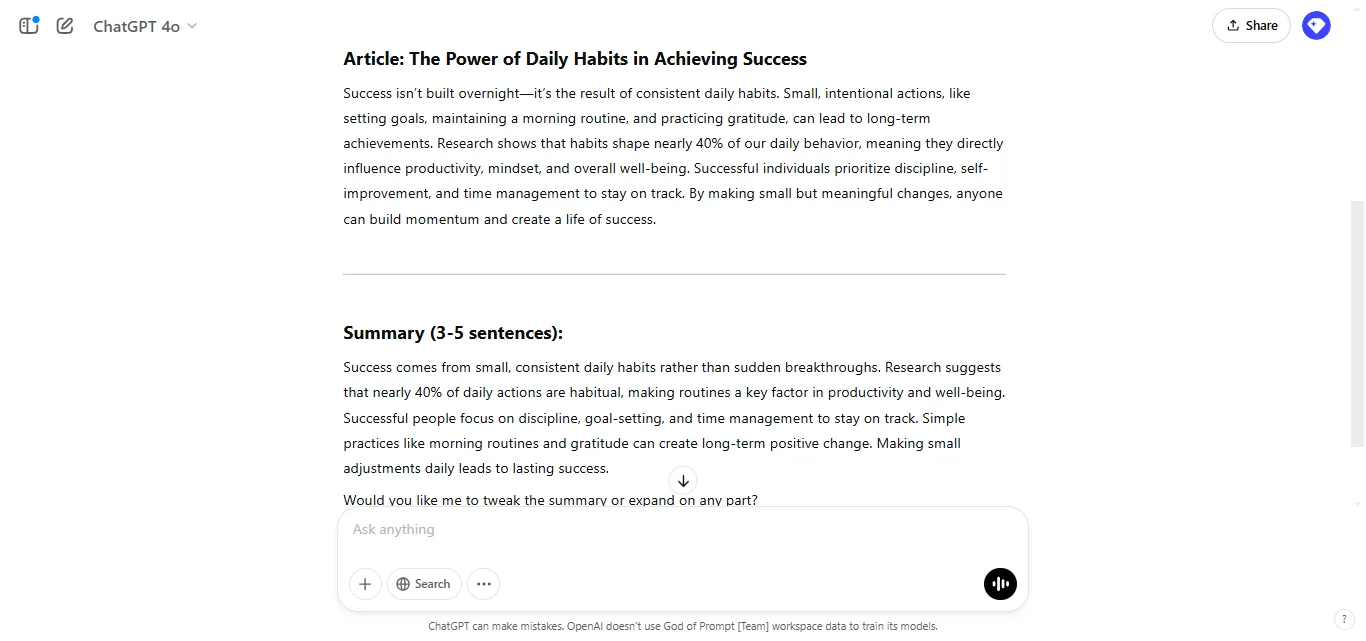
Task: Click the Summary (3-5 sentences) heading
Action: click(453, 333)
